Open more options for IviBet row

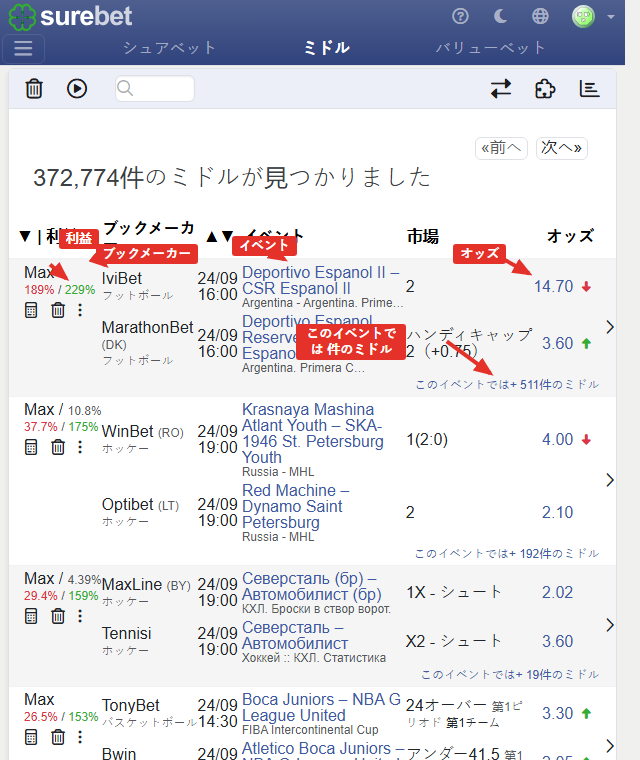(x=80, y=310)
